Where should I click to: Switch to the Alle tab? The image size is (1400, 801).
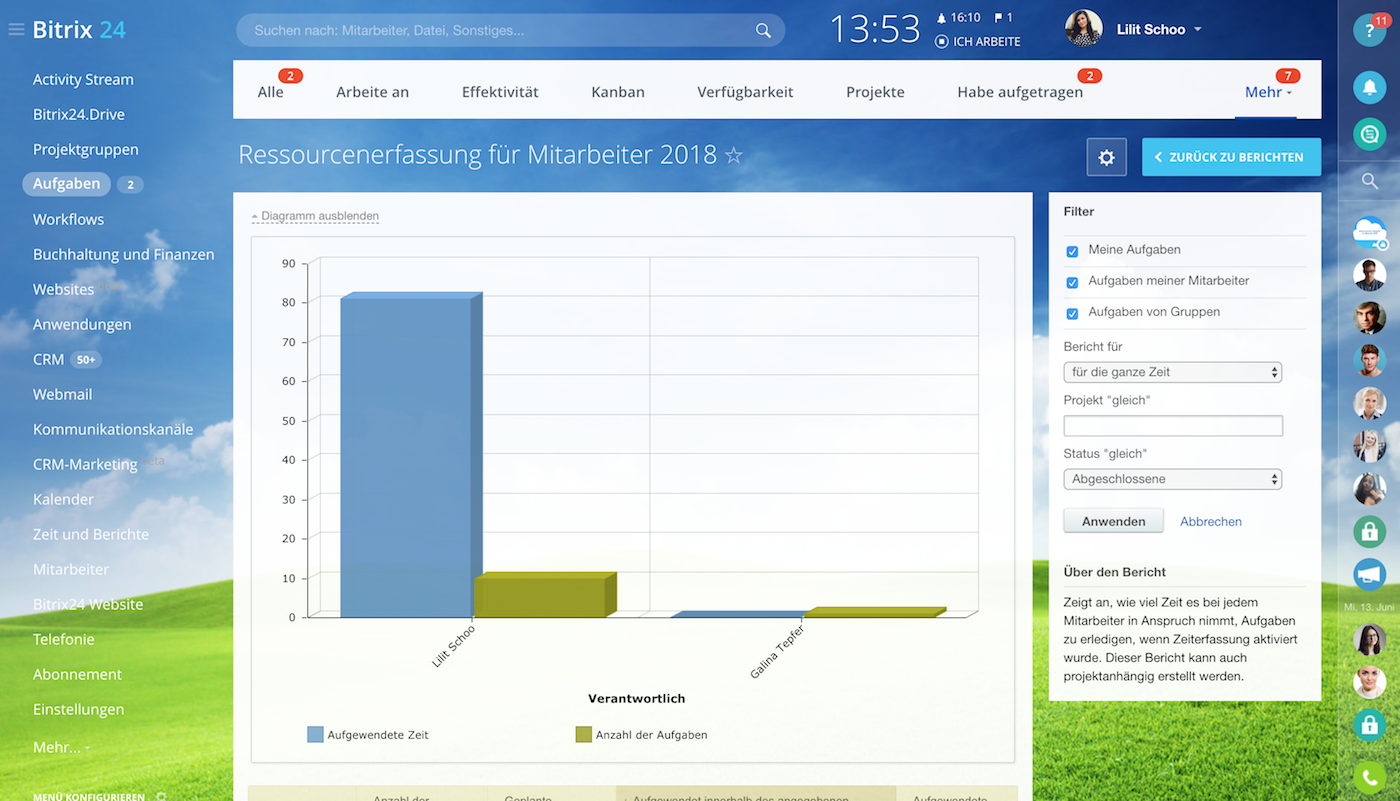270,92
